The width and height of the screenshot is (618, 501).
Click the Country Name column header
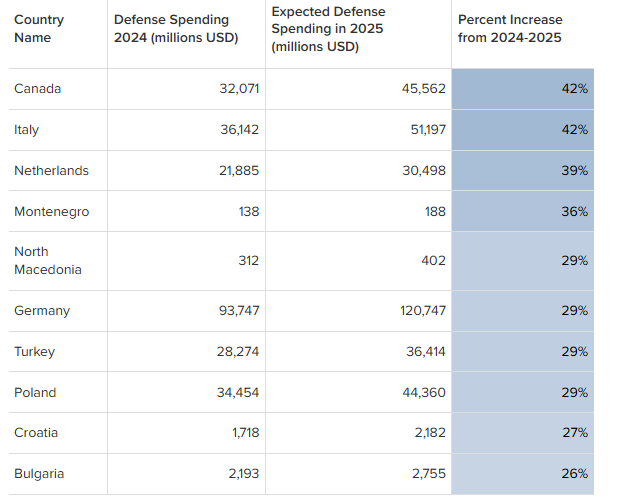coord(39,29)
